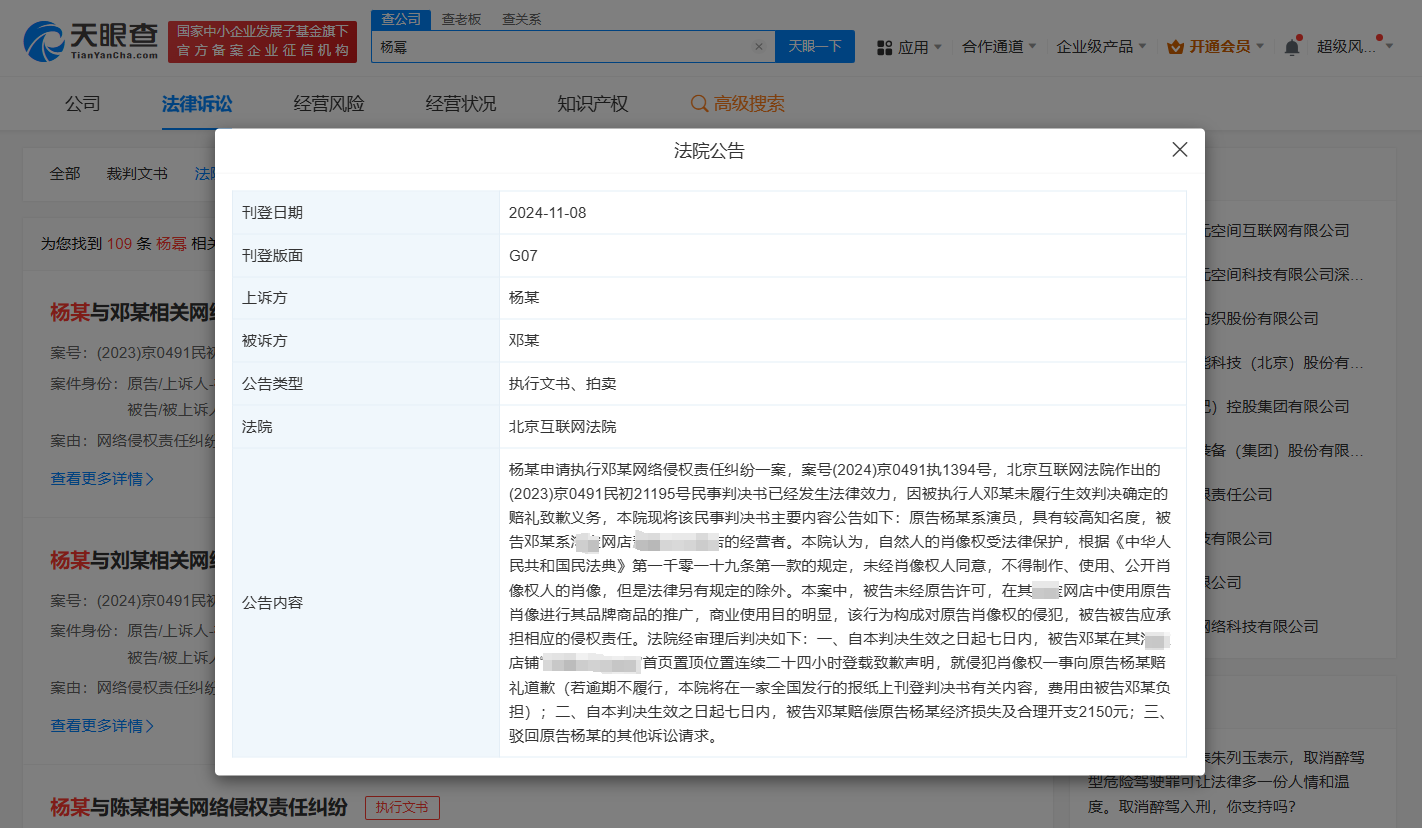The height and width of the screenshot is (828, 1422).
Task: Select the 裁判文书 filter
Action: (x=137, y=174)
